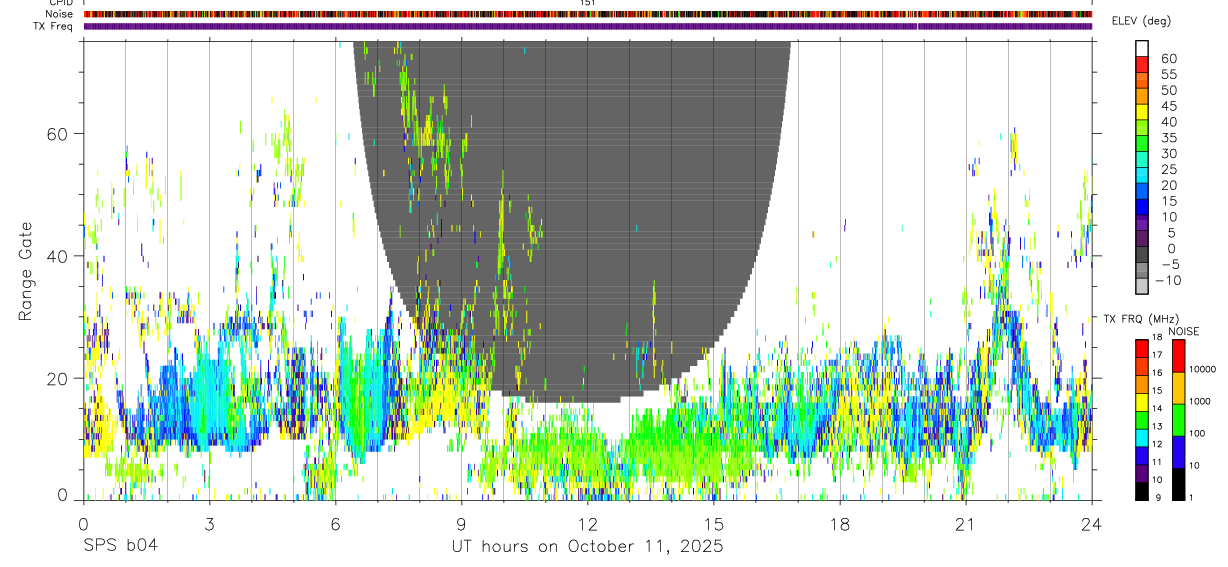Click the '10000' label in the NOISE legend
Image resolution: width=1228 pixels, height=567 pixels.
[1204, 369]
